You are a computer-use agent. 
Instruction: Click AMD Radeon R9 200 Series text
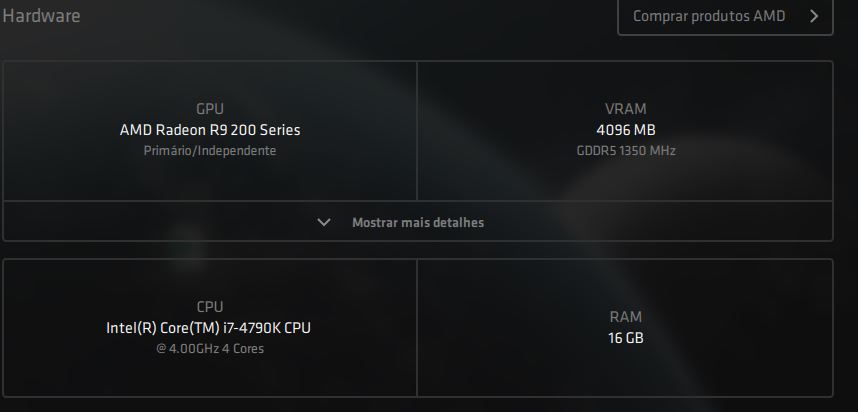210,130
